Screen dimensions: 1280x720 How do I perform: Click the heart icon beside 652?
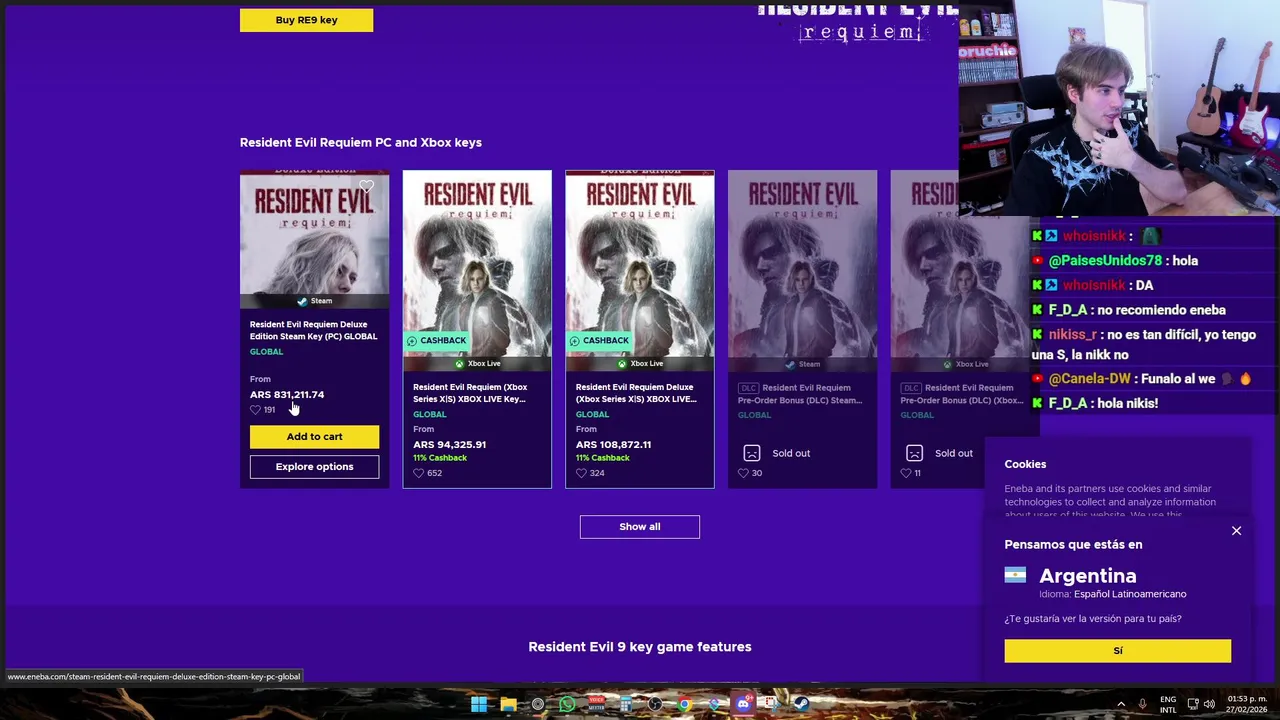tap(419, 473)
